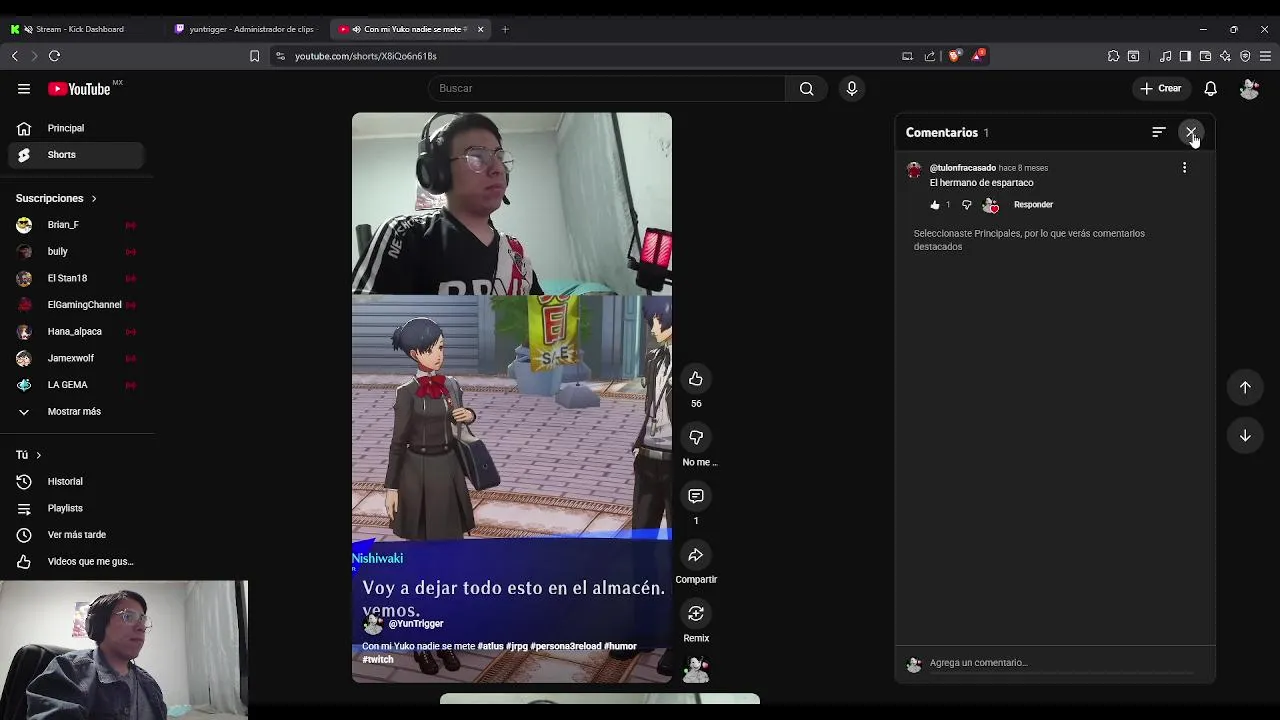Open the Brave VPN shield icon
1280x720 pixels.
(x=1245, y=56)
